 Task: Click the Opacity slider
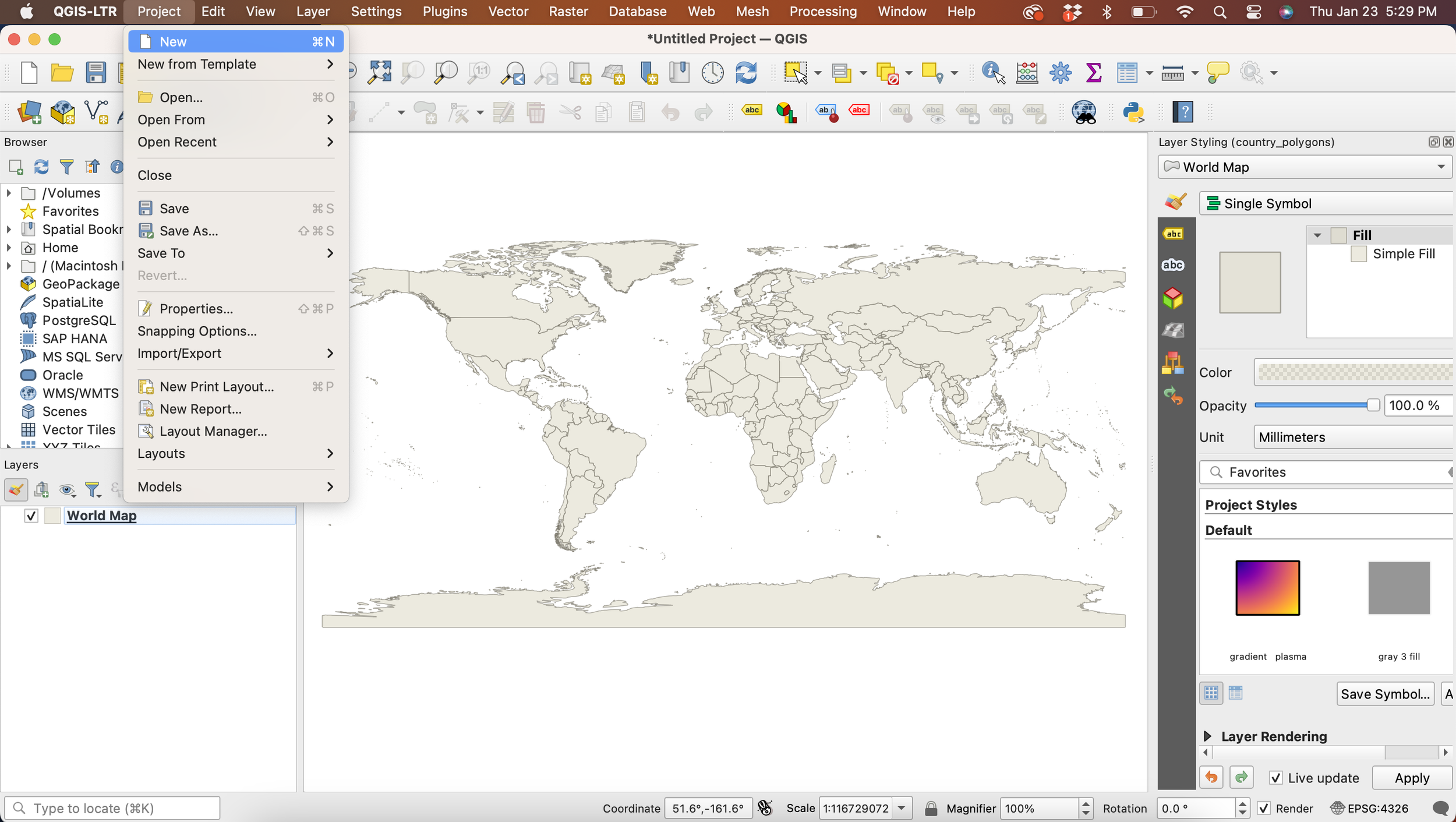[1317, 405]
